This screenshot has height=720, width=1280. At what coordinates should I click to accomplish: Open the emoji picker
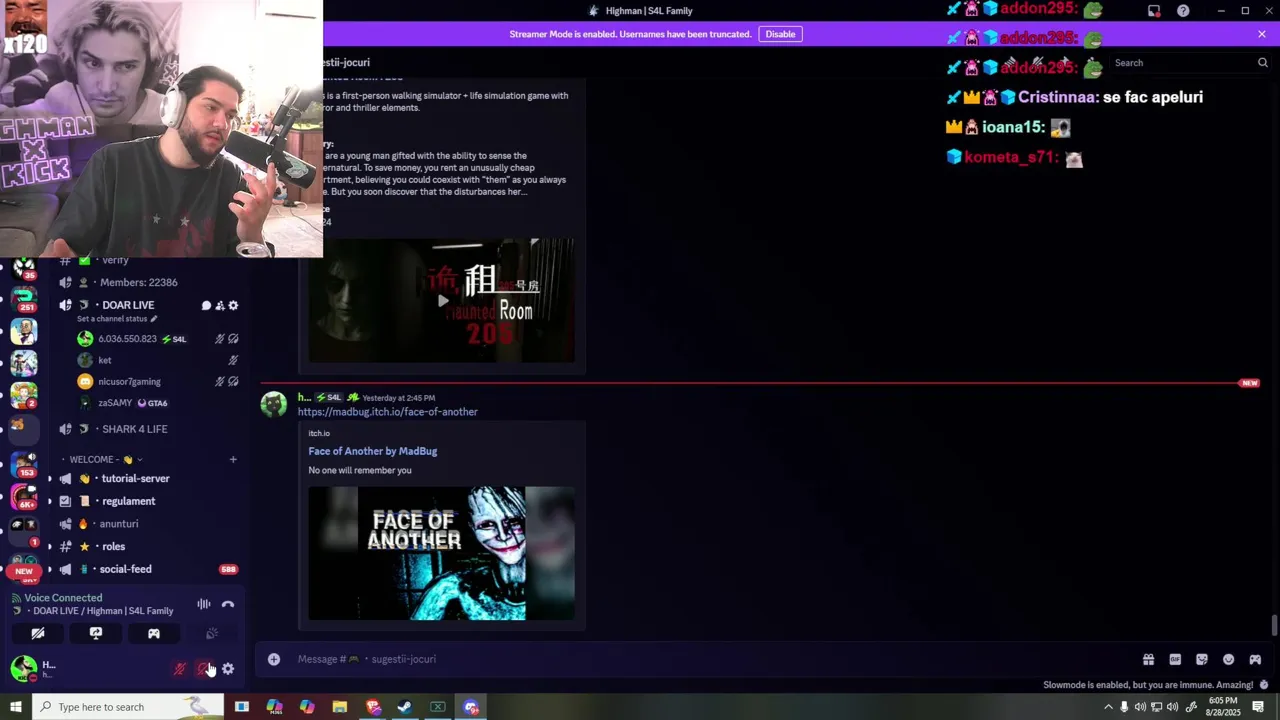point(1228,659)
